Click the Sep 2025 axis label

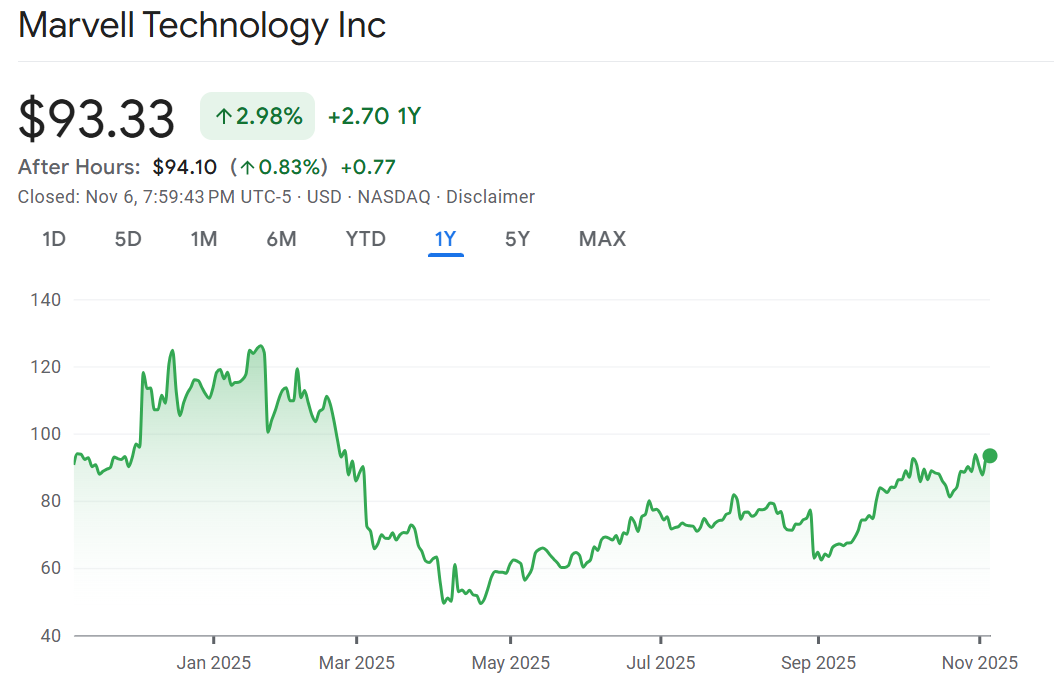tap(818, 662)
